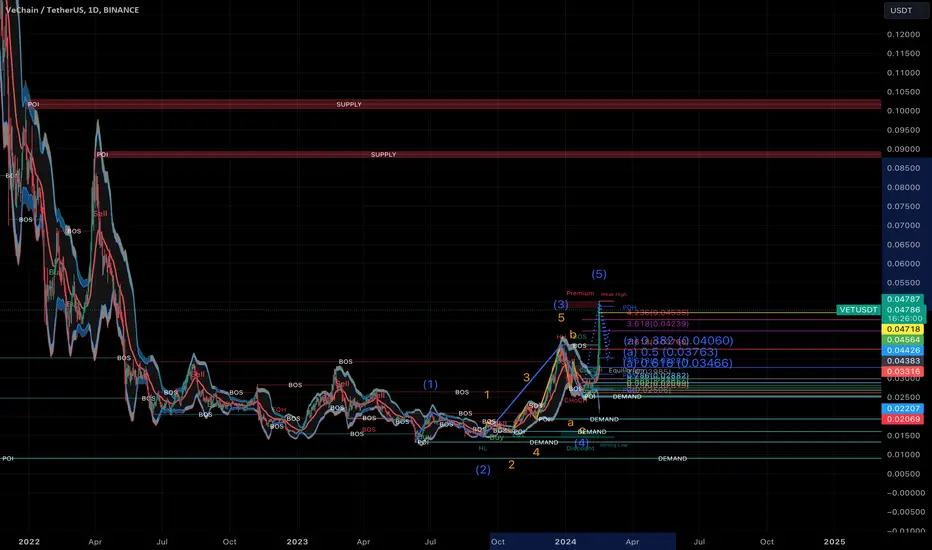This screenshot has height=550, width=932.
Task: Click the 3.618(0.04239) extension label
Action: tap(657, 324)
